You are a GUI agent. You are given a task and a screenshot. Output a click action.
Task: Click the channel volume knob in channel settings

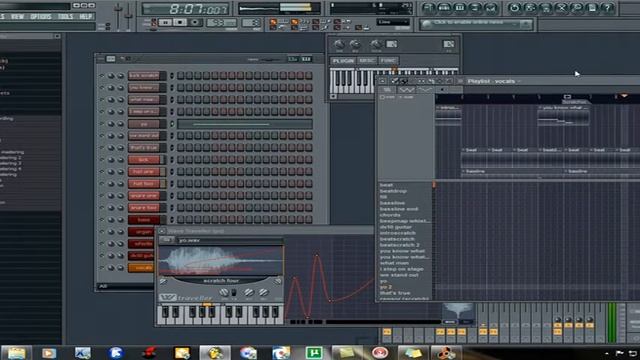(355, 44)
